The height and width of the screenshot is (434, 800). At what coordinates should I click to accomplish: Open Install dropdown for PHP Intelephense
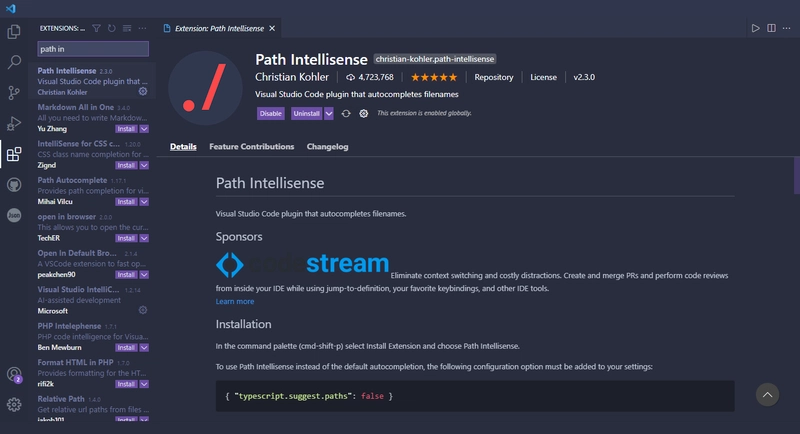pyautogui.click(x=144, y=348)
